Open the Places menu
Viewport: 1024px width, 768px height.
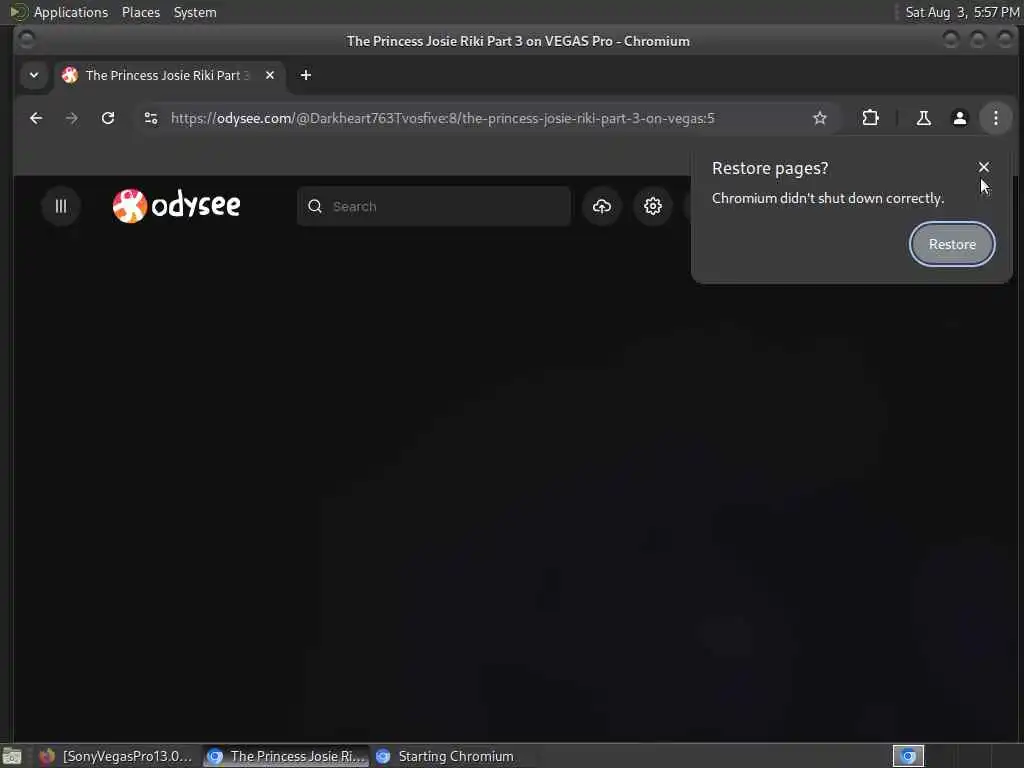pyautogui.click(x=141, y=12)
